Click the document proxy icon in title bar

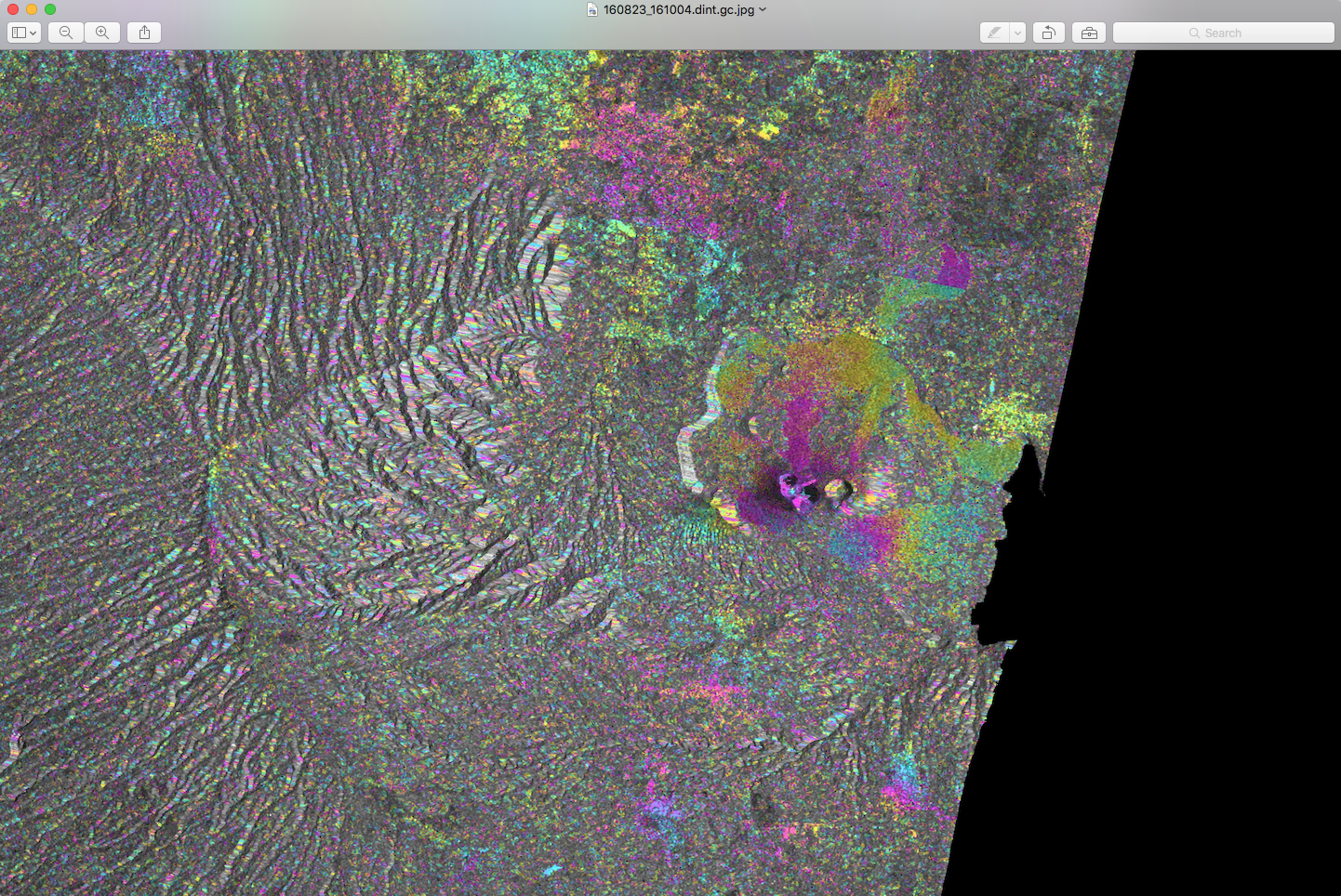[x=592, y=9]
